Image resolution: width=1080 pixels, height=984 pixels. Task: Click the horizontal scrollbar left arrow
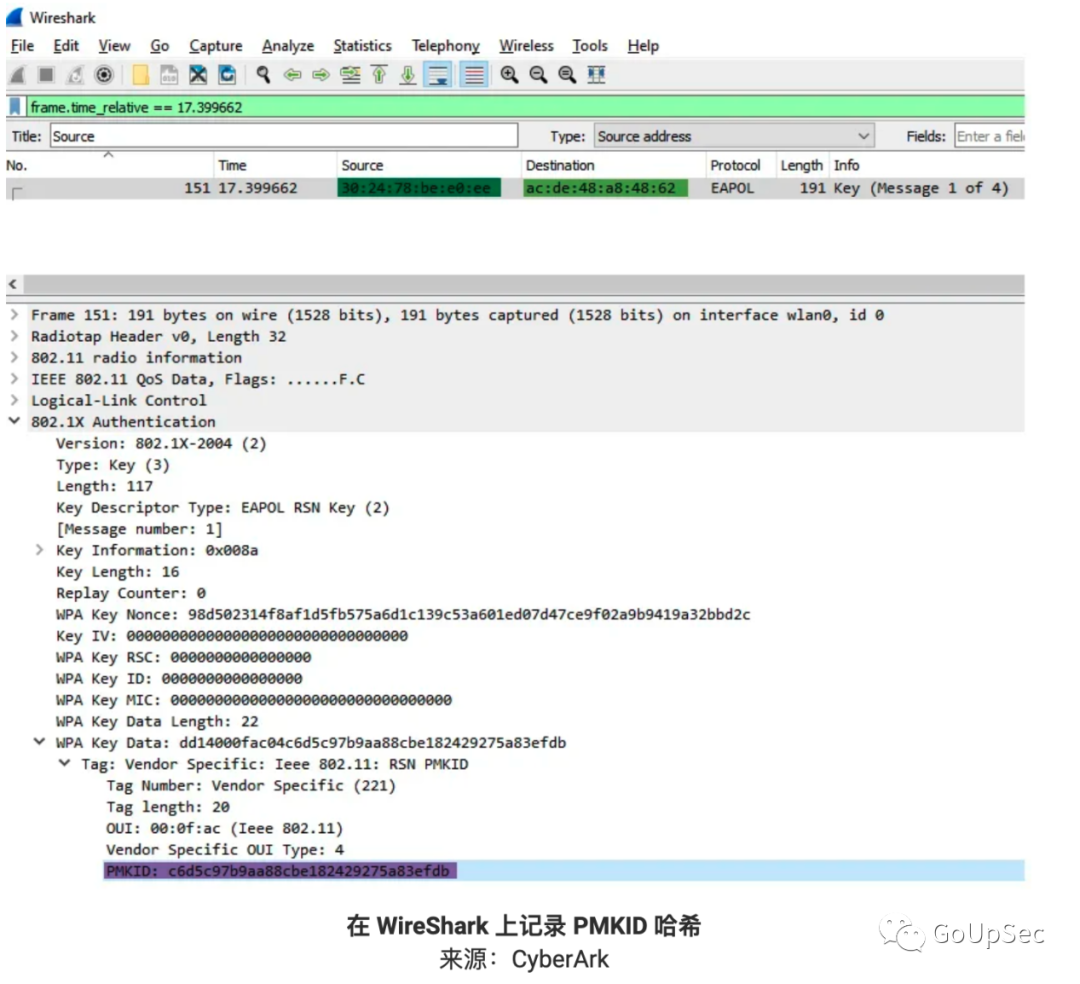(x=12, y=284)
